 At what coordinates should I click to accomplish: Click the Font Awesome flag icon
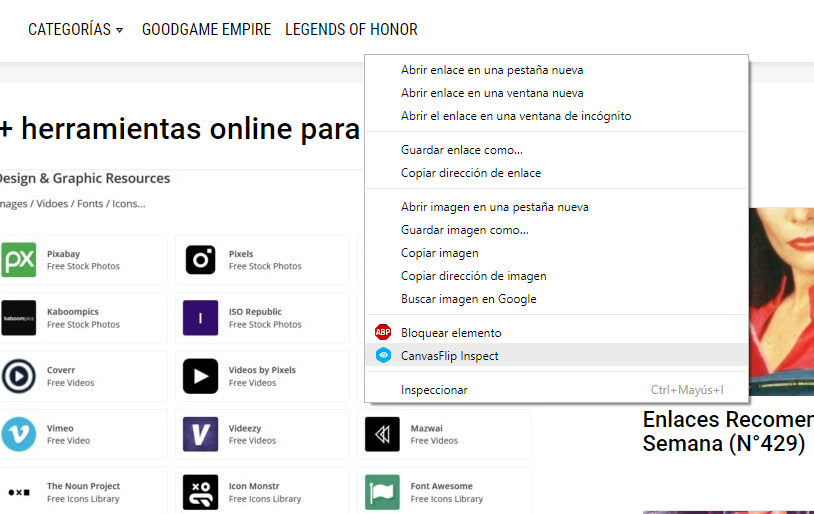click(382, 492)
